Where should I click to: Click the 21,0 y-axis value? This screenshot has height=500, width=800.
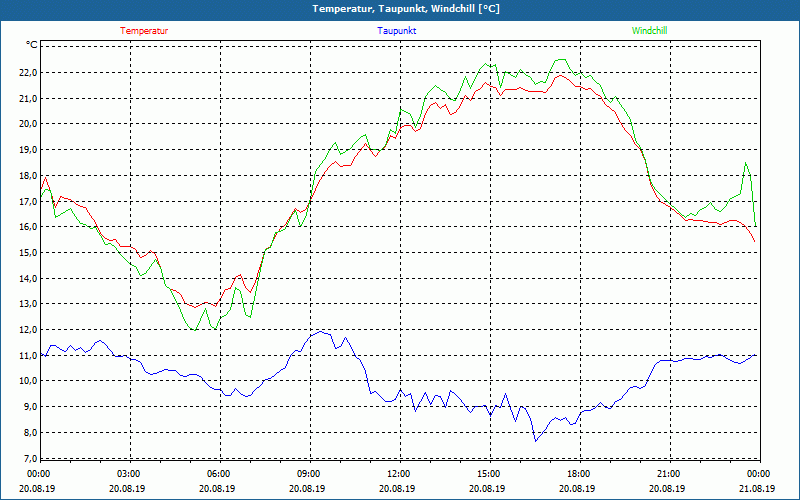(29, 98)
